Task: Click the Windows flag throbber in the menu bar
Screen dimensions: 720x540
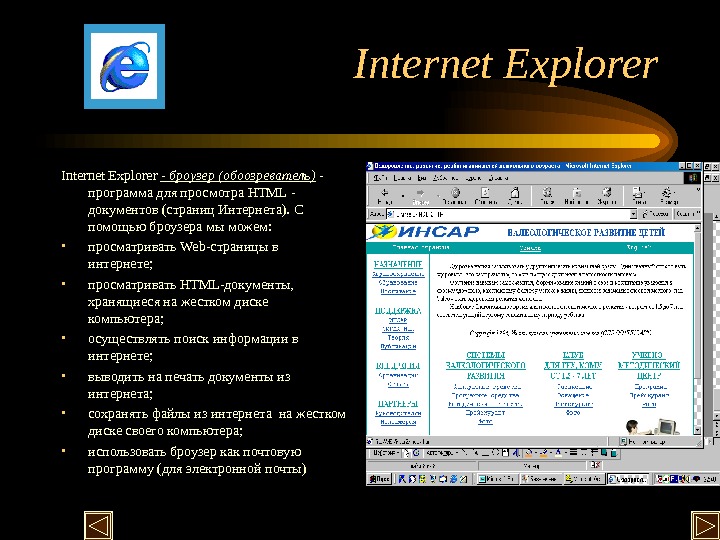Action: pyautogui.click(x=692, y=178)
